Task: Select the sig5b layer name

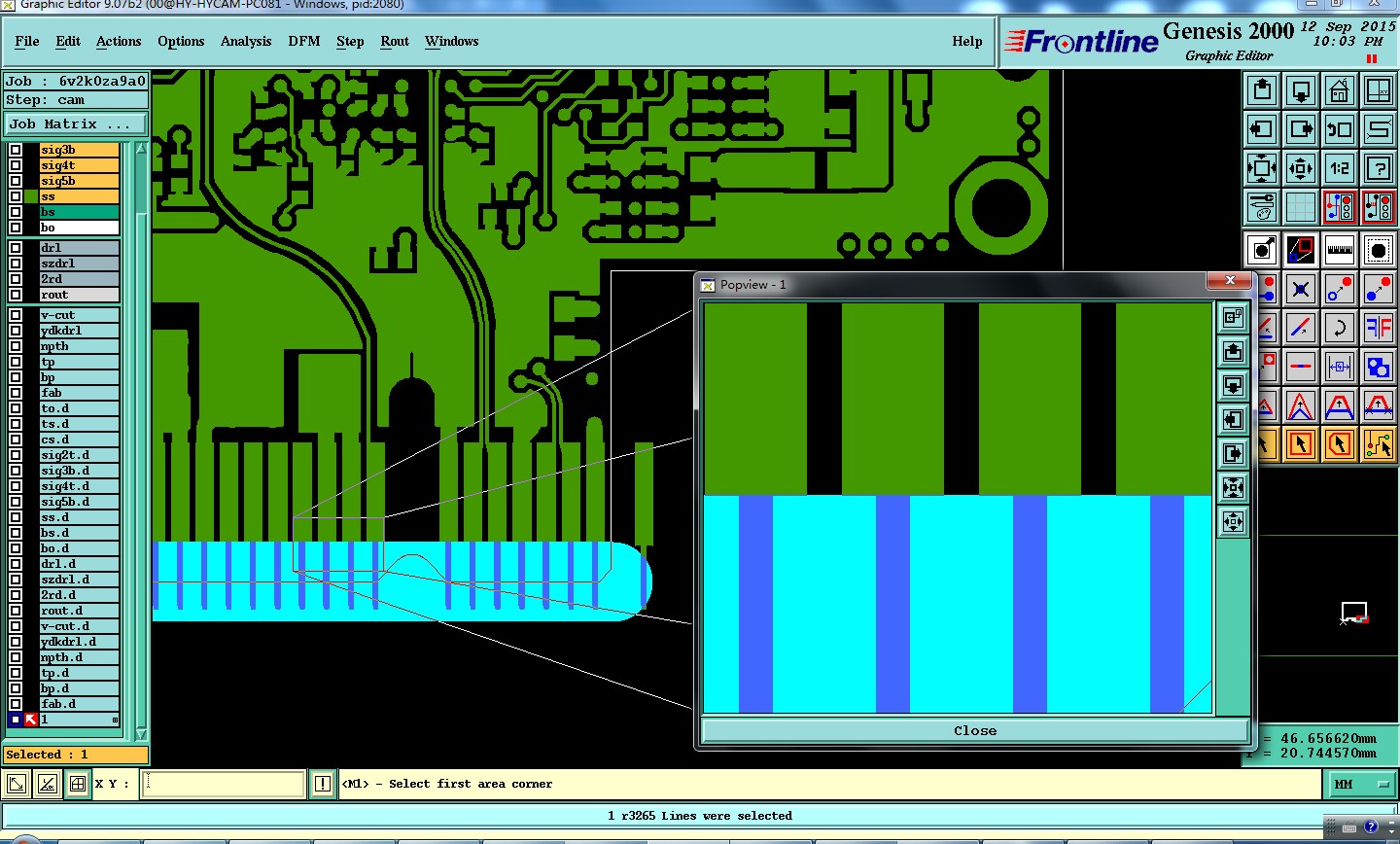Action: 79,181
